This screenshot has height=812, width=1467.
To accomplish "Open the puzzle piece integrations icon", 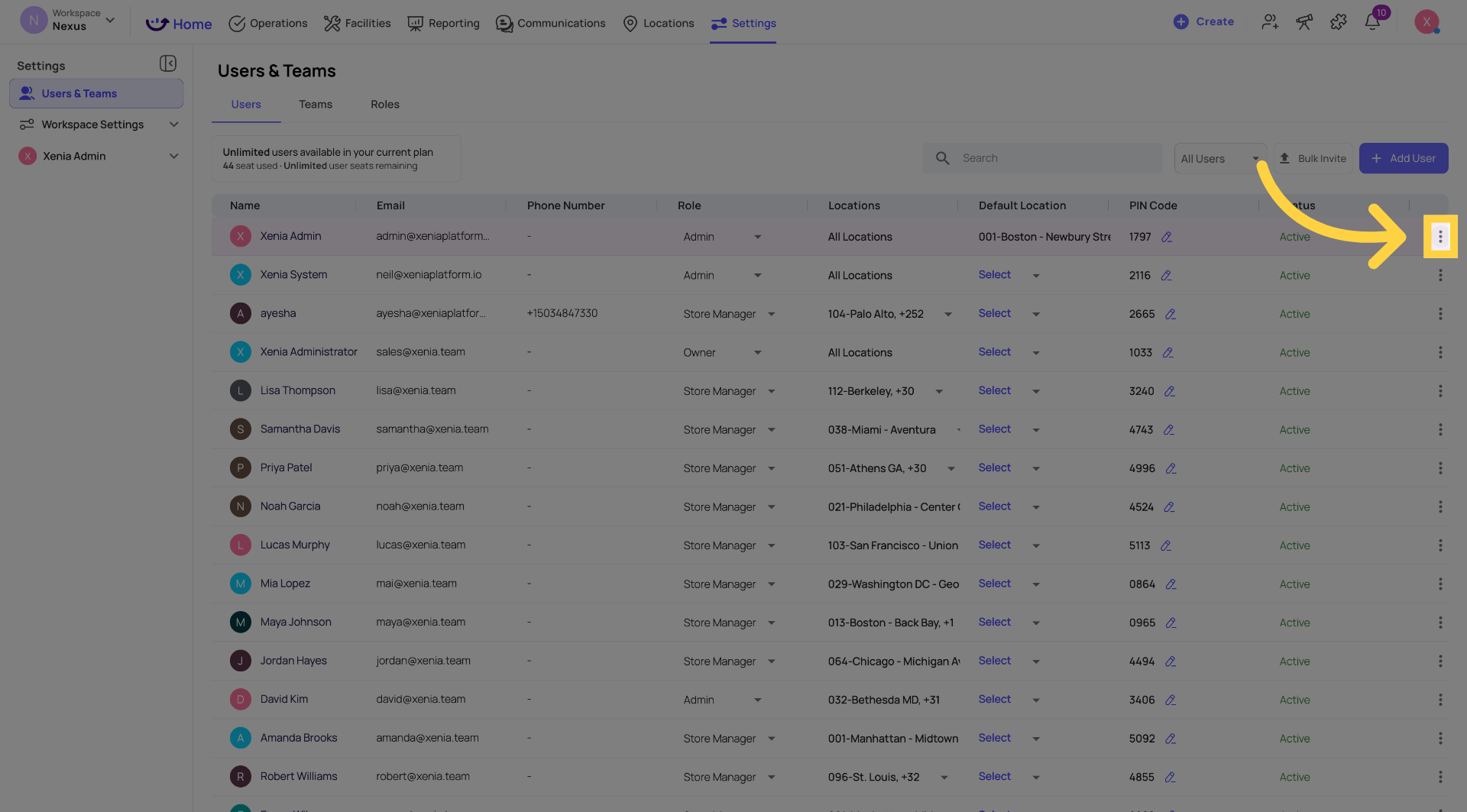I will click(1339, 22).
